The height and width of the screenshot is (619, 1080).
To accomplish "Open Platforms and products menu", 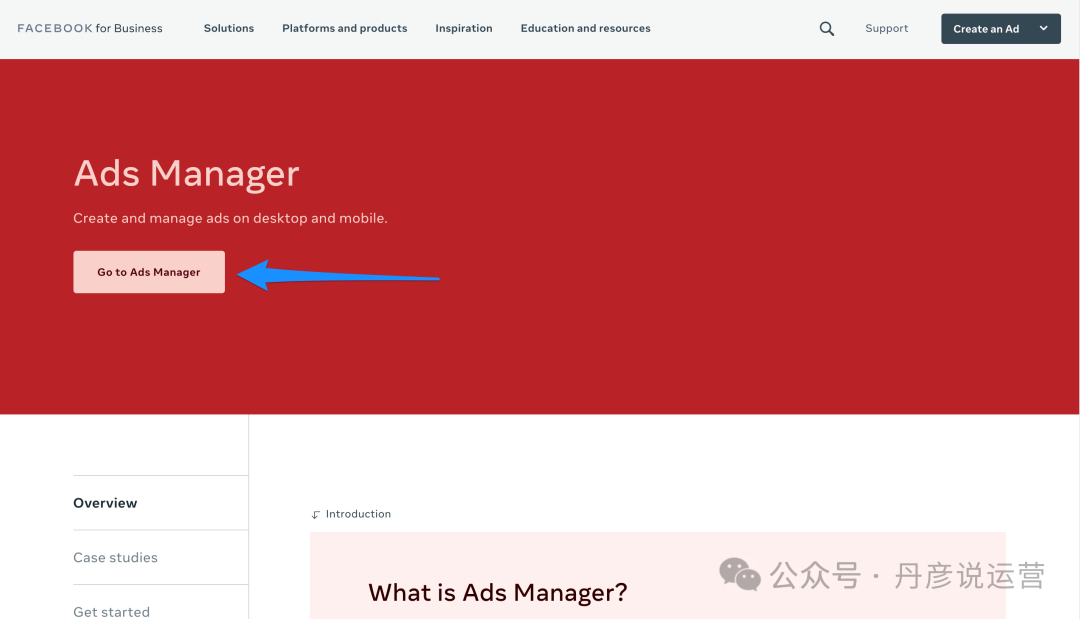I will (x=344, y=28).
